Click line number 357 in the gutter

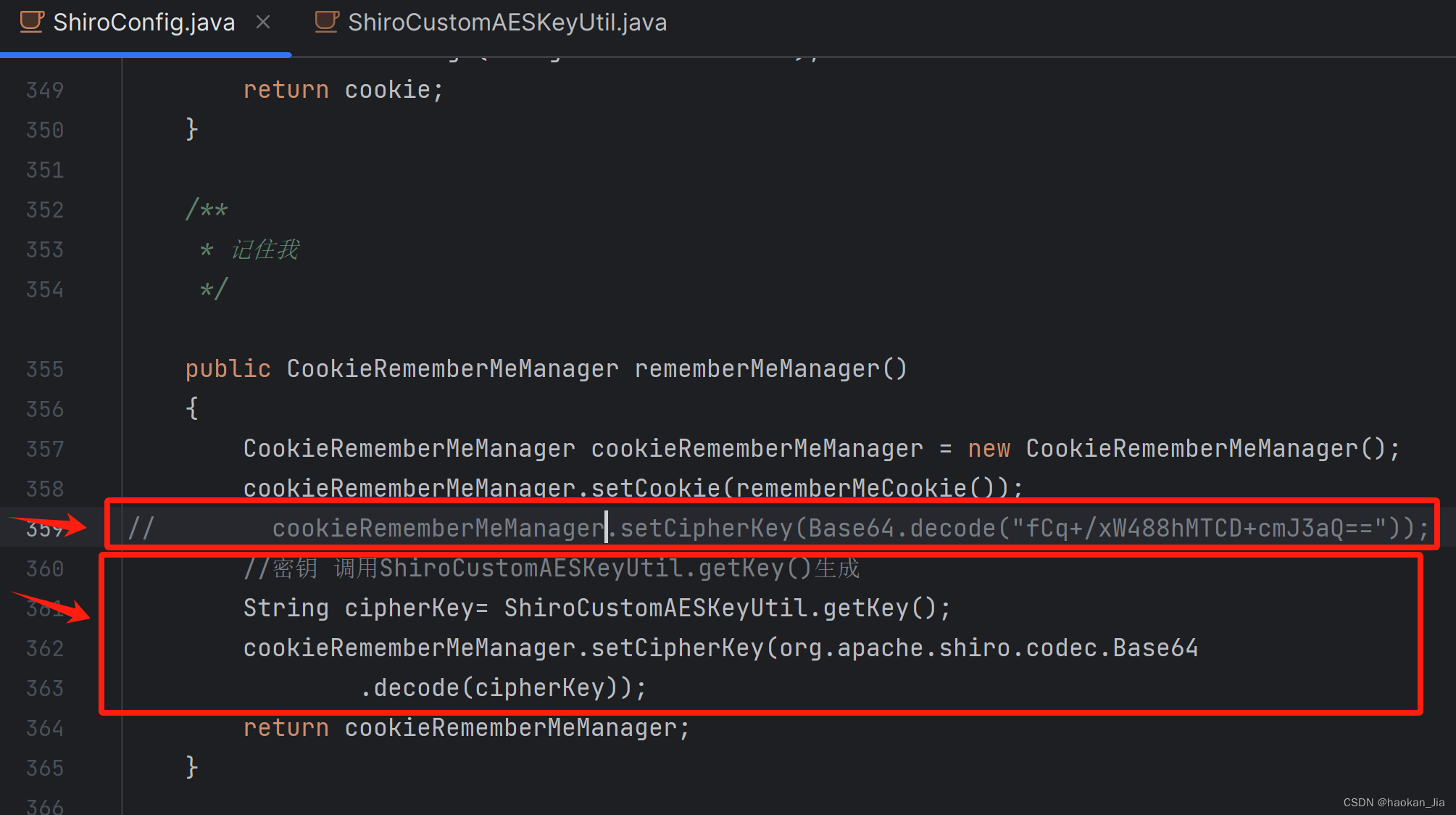45,449
